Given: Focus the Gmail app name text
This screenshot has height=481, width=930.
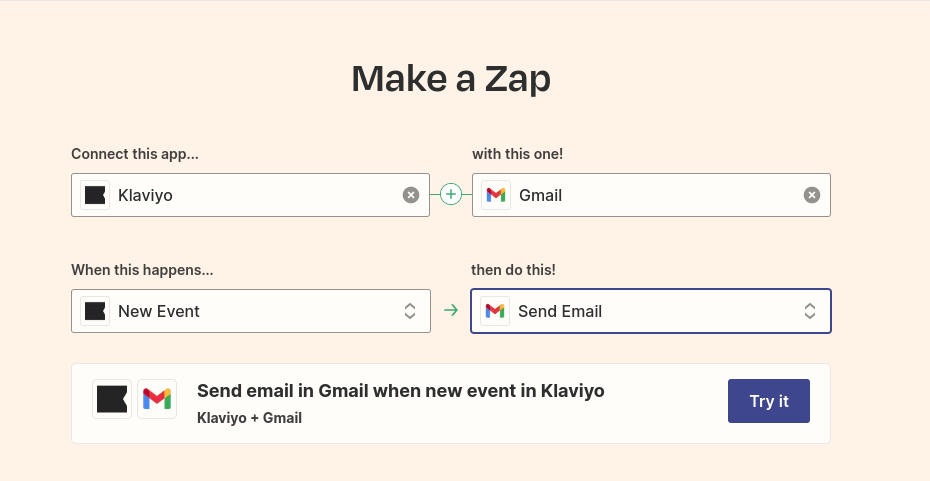Looking at the screenshot, I should pyautogui.click(x=541, y=195).
